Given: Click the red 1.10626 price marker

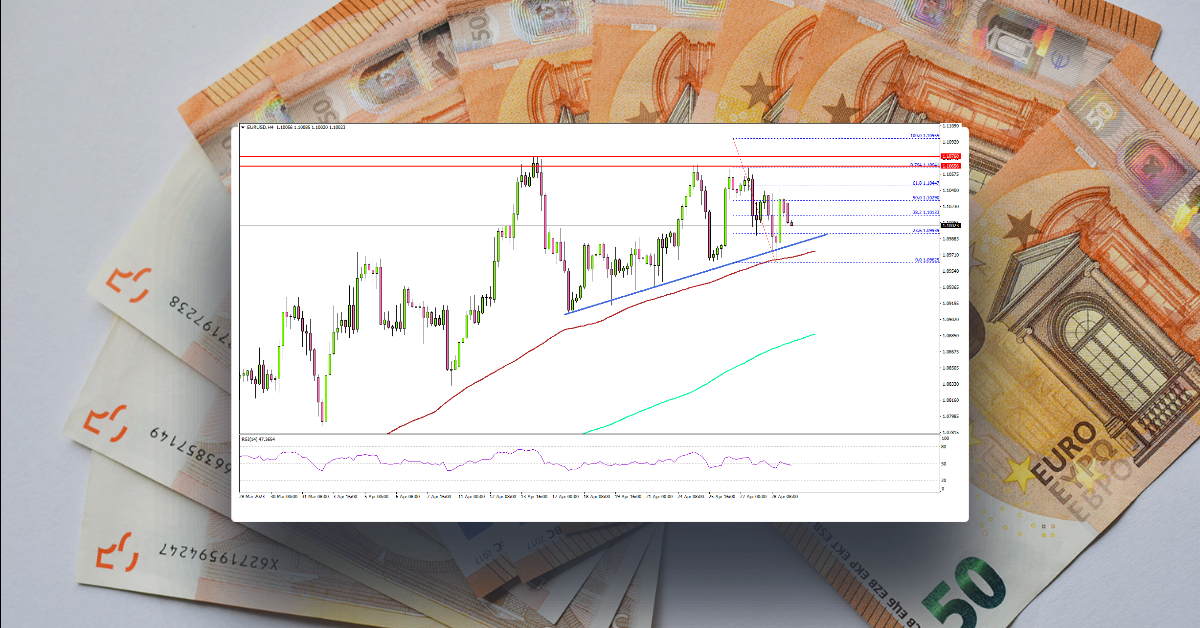Looking at the screenshot, I should (950, 165).
